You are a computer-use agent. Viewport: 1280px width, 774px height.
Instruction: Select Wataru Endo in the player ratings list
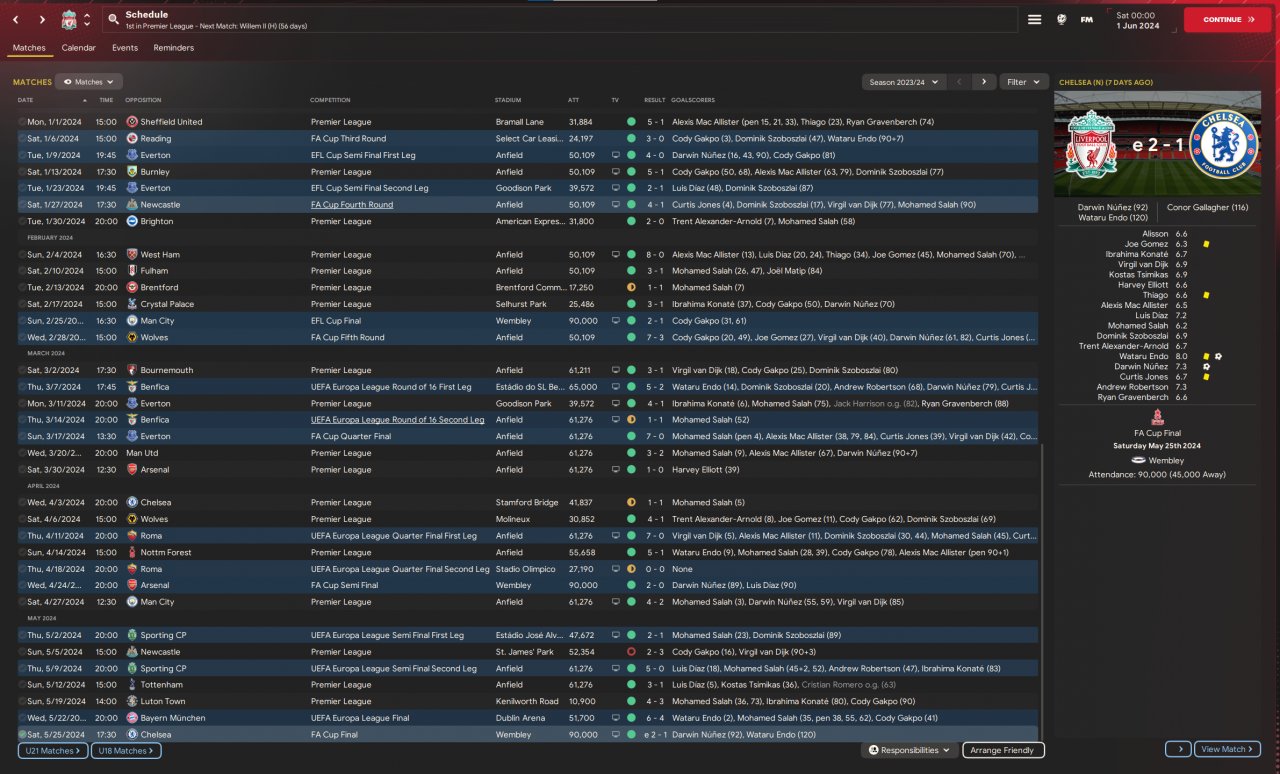[1143, 356]
